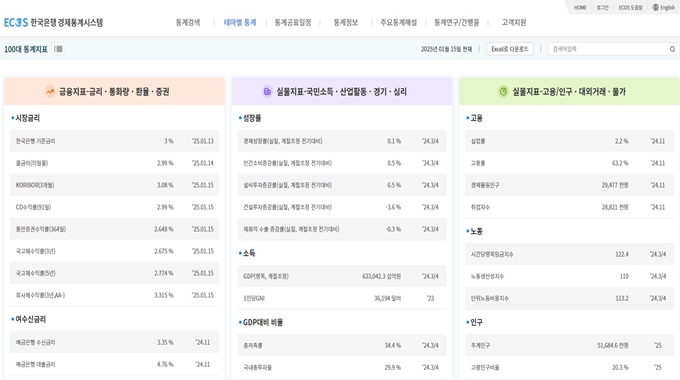This screenshot has width=680, height=380.
Task: Click the 20.3 % value
Action: 620,367
